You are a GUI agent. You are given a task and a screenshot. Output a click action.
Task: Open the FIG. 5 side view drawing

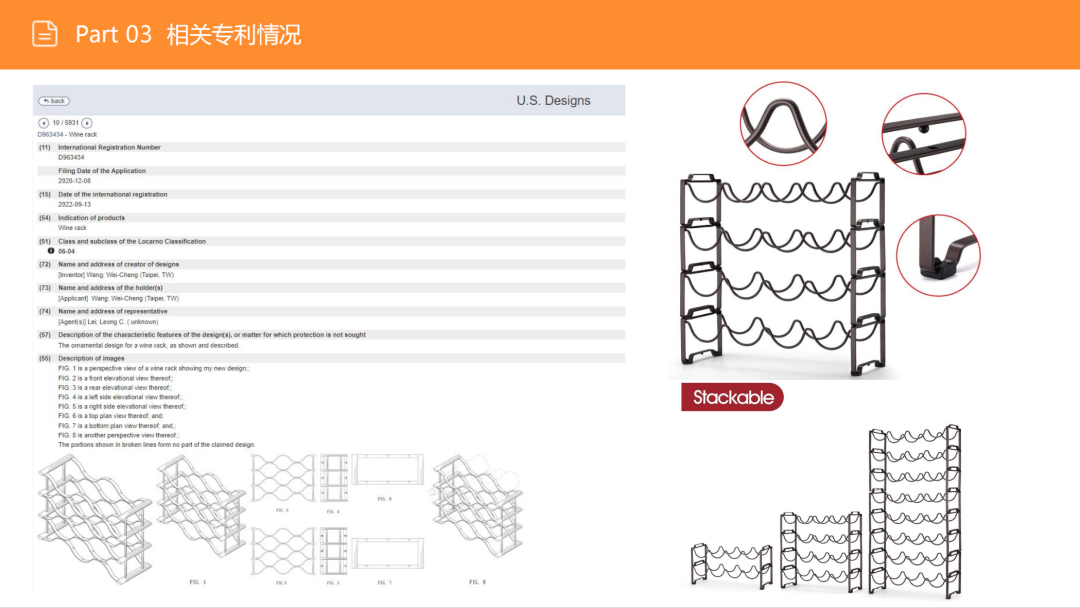point(333,551)
